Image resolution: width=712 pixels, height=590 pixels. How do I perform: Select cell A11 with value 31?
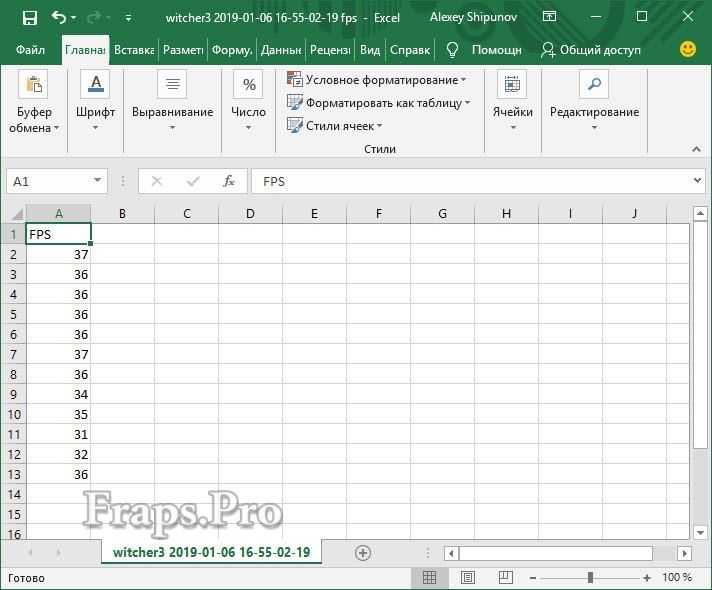pyautogui.click(x=59, y=434)
